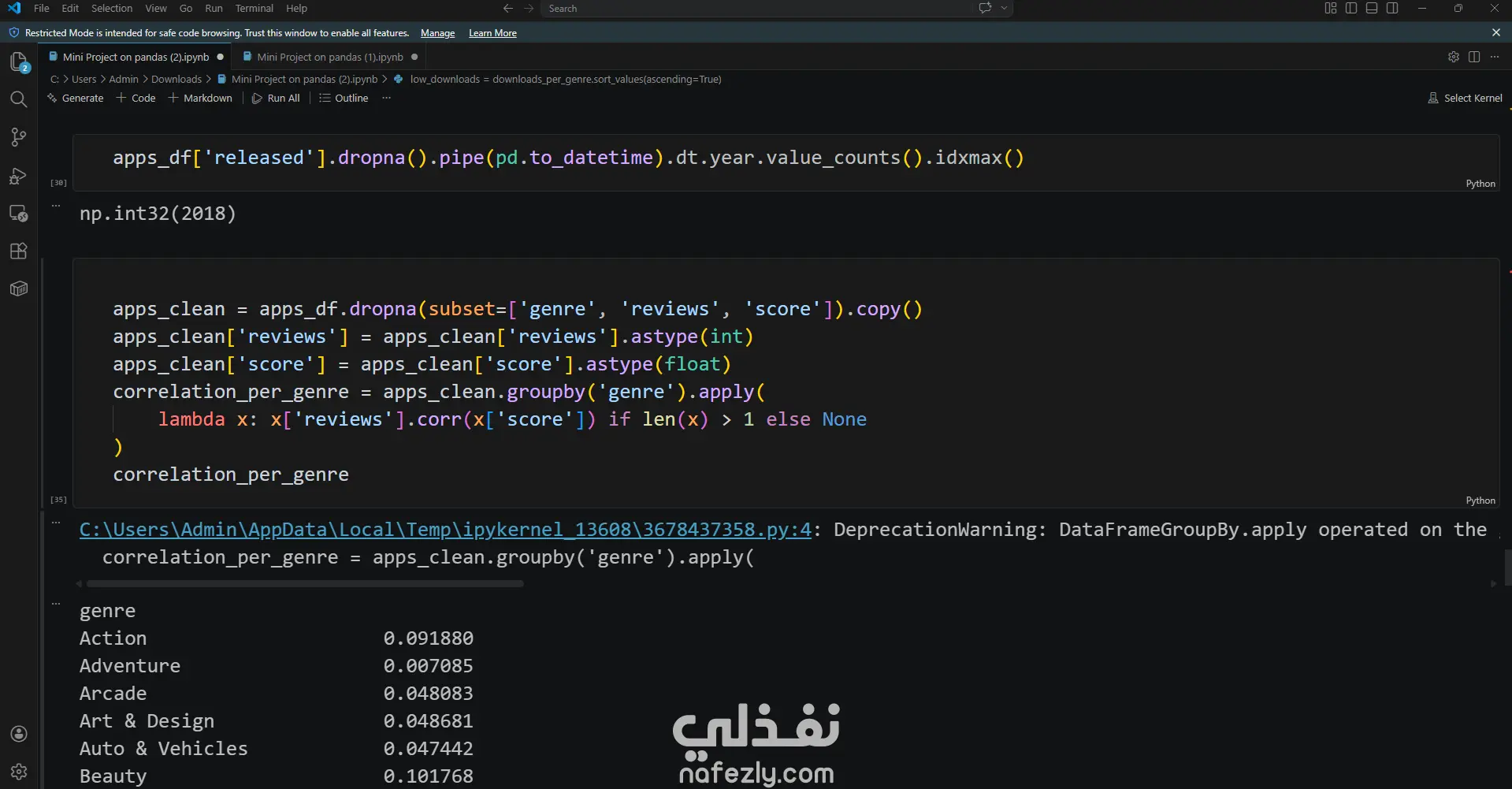Click the Manage link in banner
This screenshot has height=789, width=1512.
coord(437,33)
